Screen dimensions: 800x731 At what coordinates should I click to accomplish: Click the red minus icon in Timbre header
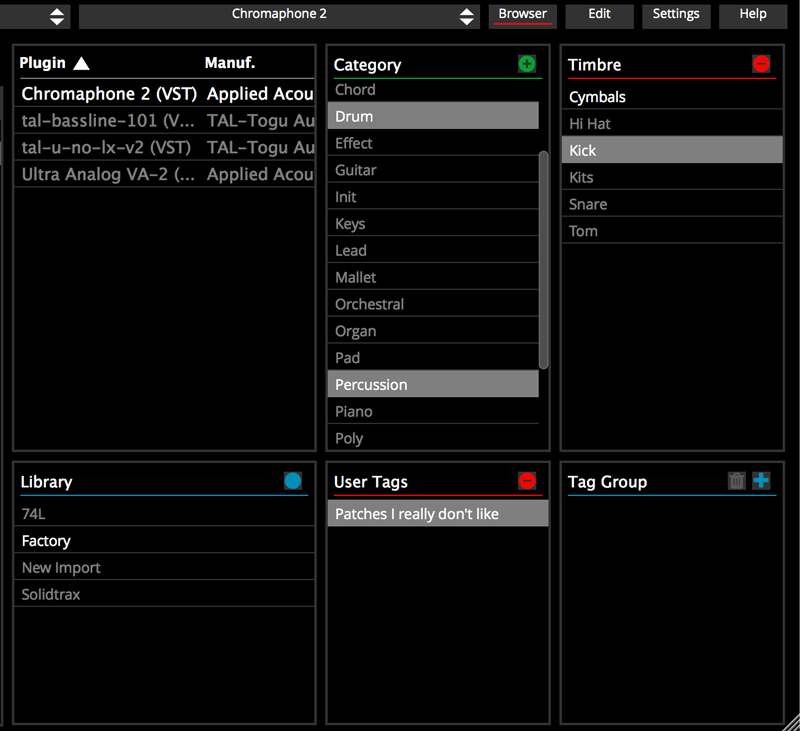tap(761, 64)
